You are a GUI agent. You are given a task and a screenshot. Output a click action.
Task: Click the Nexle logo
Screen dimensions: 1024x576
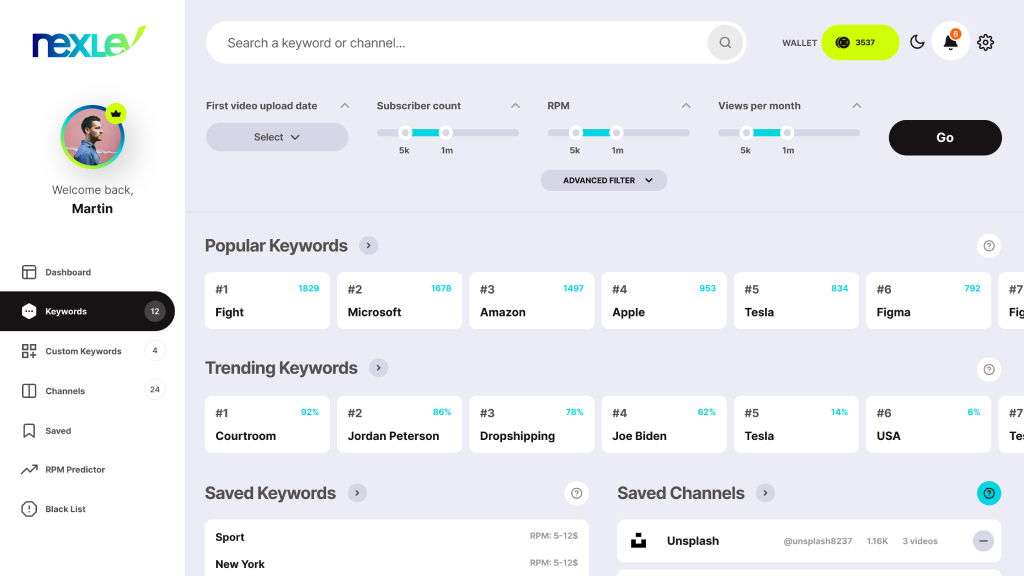coord(89,42)
